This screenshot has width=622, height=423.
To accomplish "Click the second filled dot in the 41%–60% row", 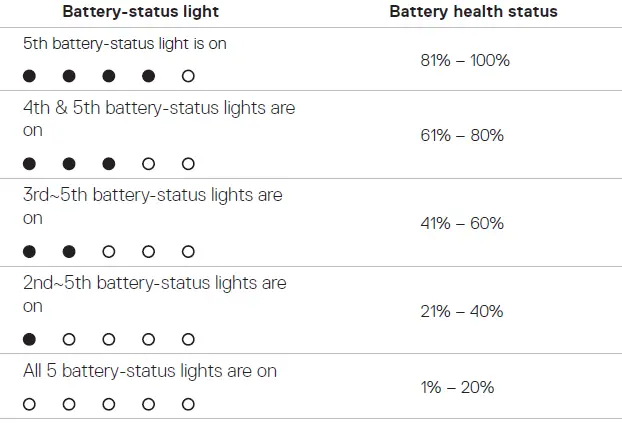I will coord(69,252).
